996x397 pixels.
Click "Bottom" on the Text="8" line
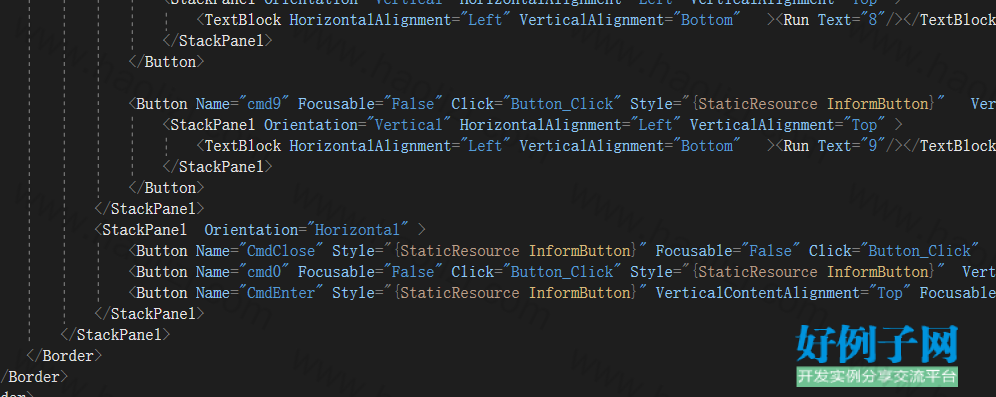[707, 20]
